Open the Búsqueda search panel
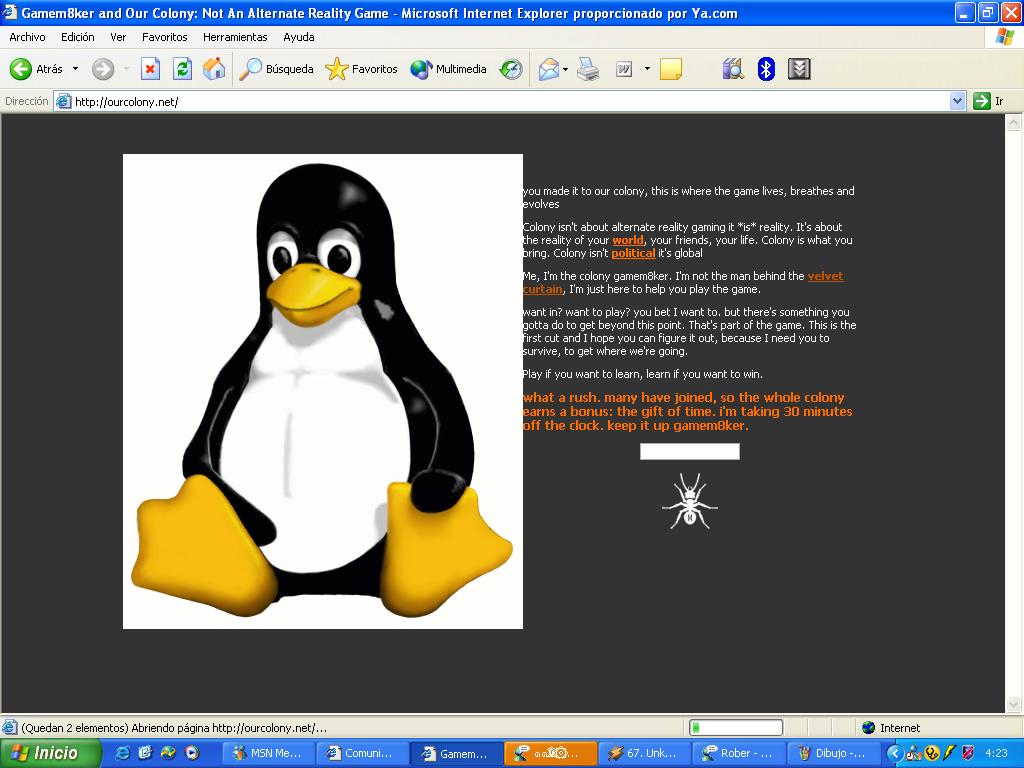Viewport: 1024px width, 768px height. tap(277, 69)
